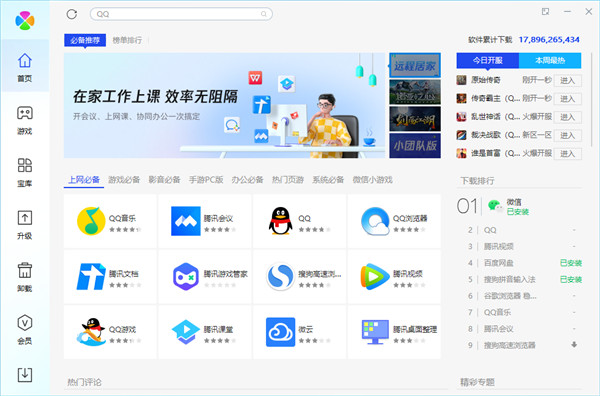Open the 腾讯会议 app tile

(205, 221)
